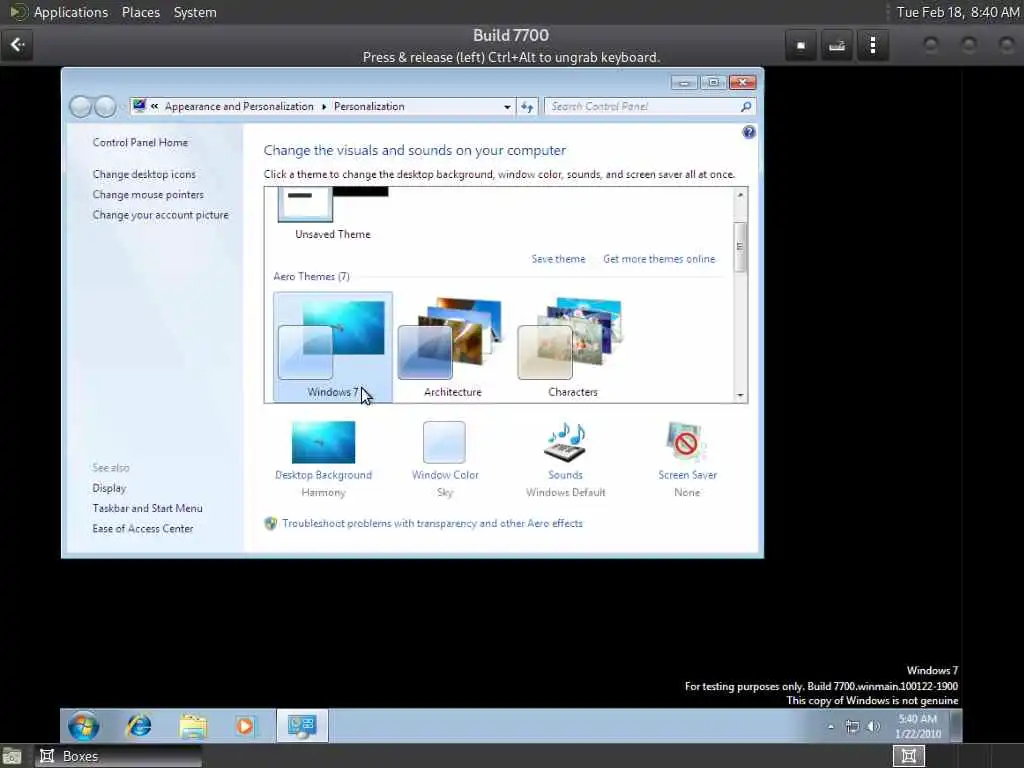Image resolution: width=1024 pixels, height=768 pixels.
Task: Select the Unsaved Theme thumbnail
Action: [x=332, y=214]
